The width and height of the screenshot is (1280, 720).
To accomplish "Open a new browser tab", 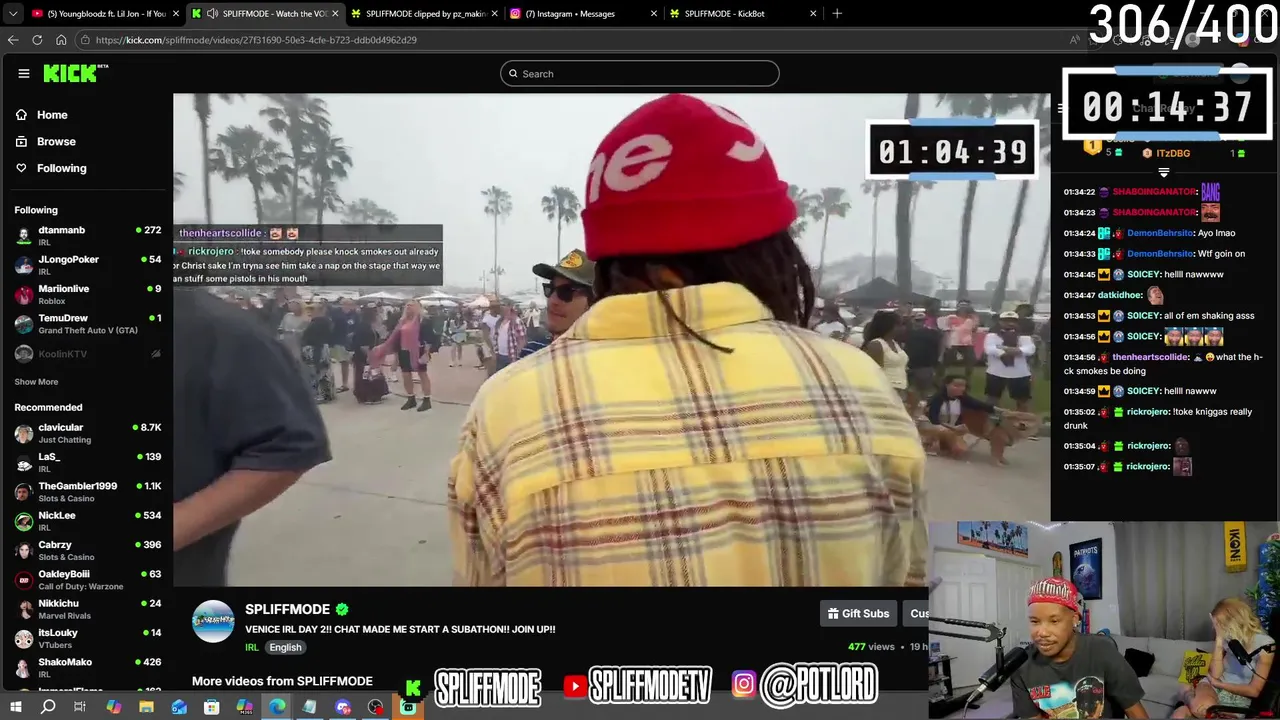I will 837,14.
